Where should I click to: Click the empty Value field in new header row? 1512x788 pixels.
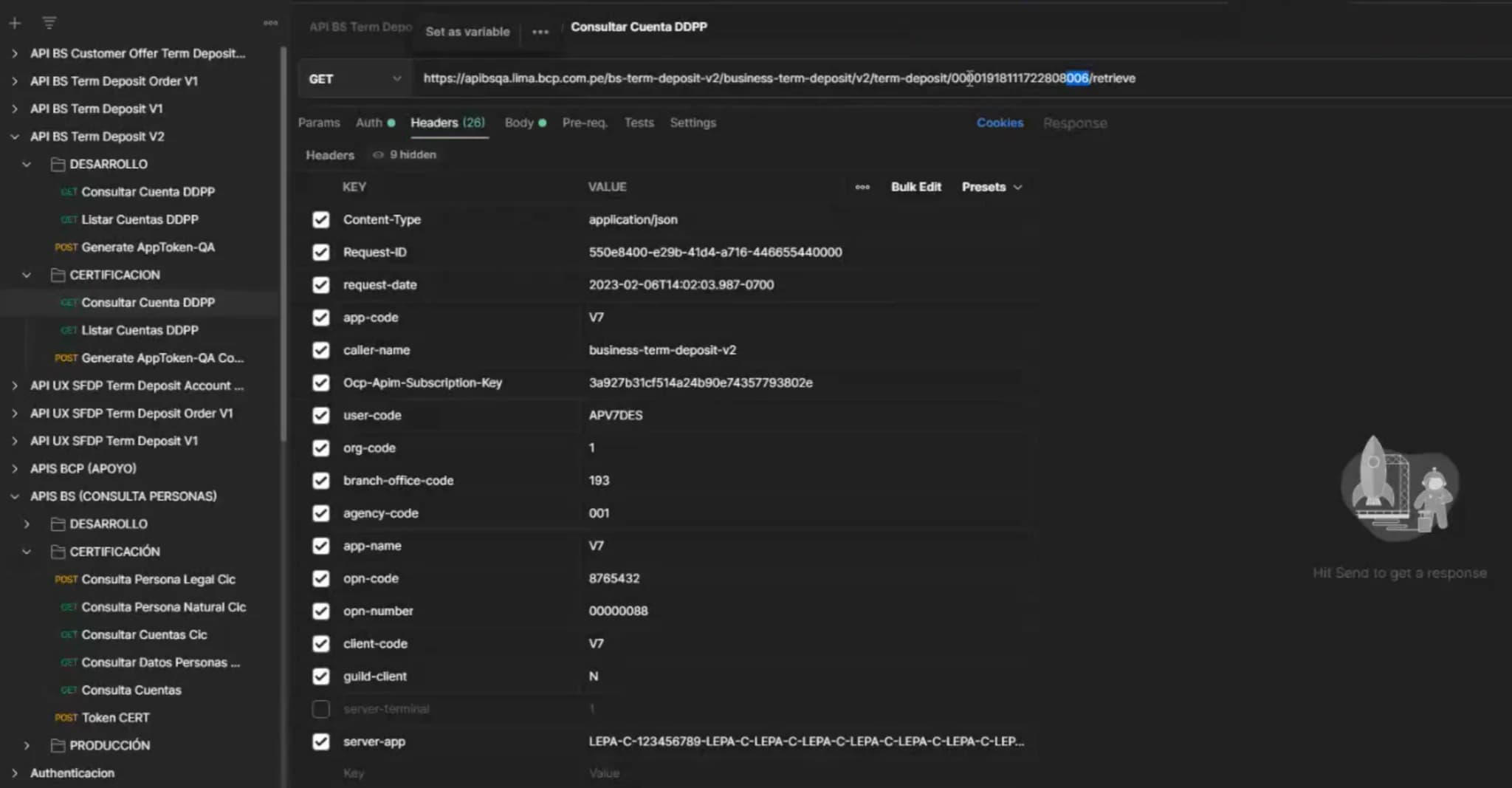(x=805, y=773)
